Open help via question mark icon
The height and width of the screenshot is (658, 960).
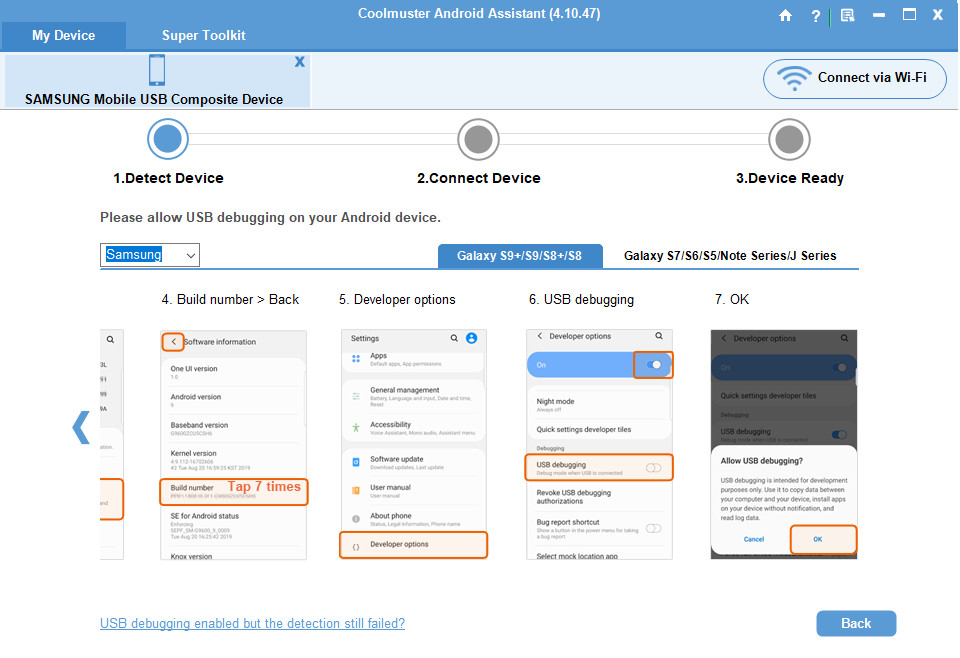click(816, 16)
